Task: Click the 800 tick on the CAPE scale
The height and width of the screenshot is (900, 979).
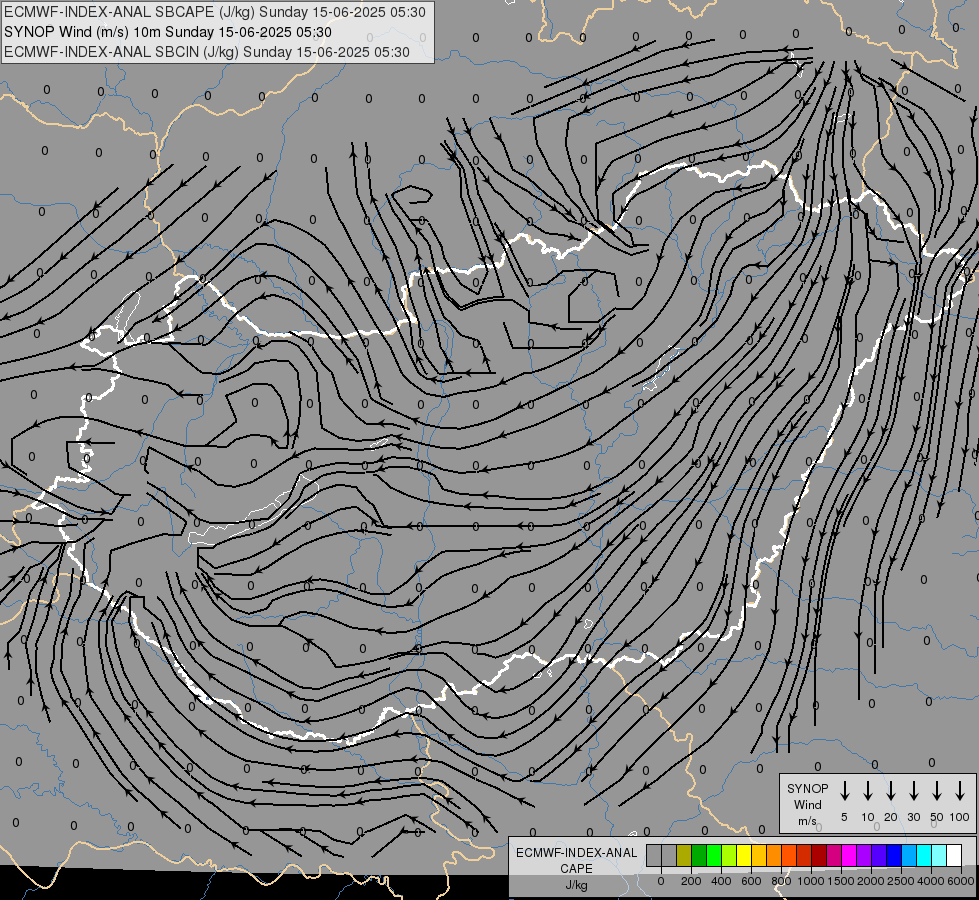Action: coord(781,881)
